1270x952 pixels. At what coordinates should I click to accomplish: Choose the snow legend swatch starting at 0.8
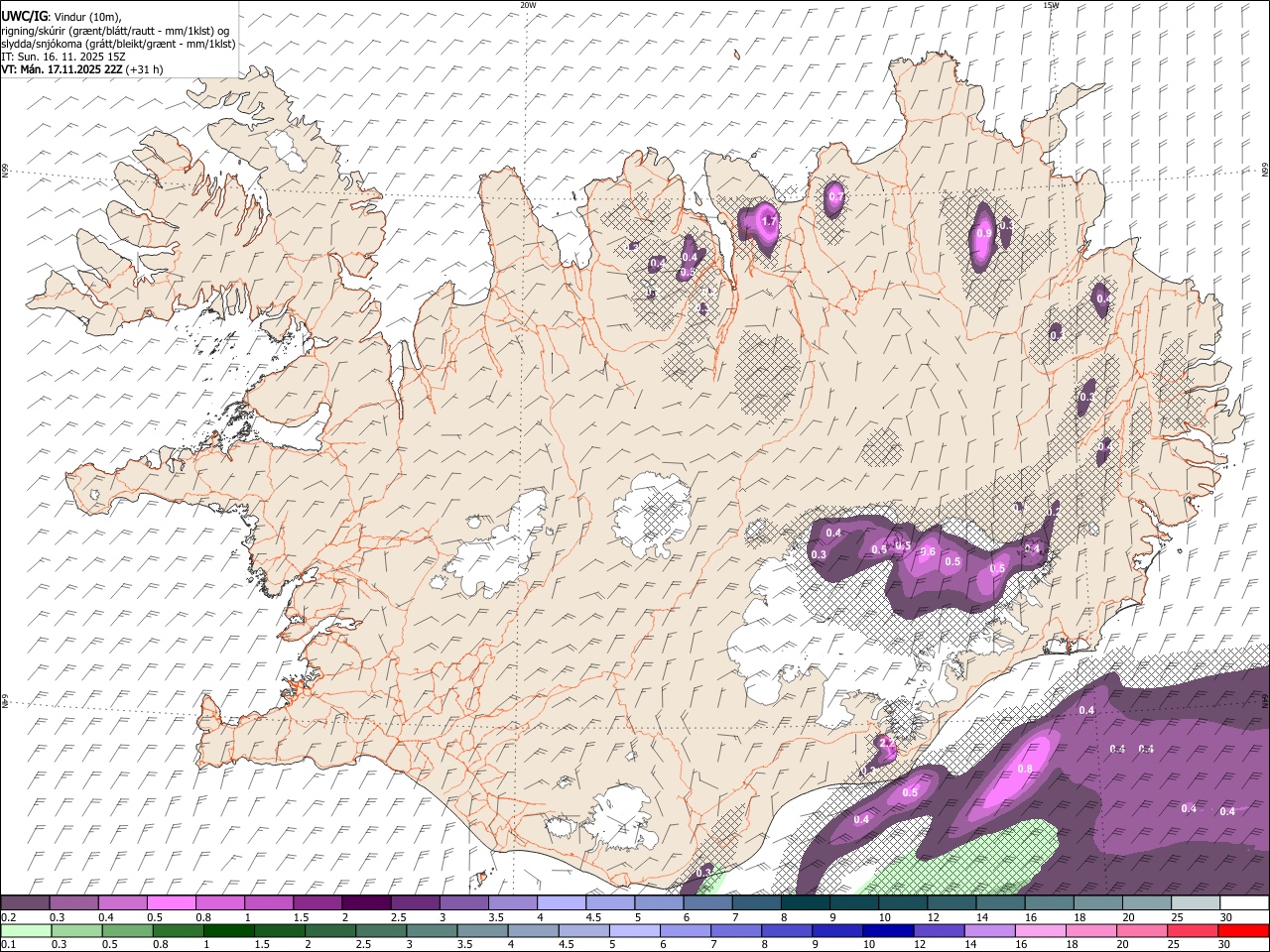(219, 902)
